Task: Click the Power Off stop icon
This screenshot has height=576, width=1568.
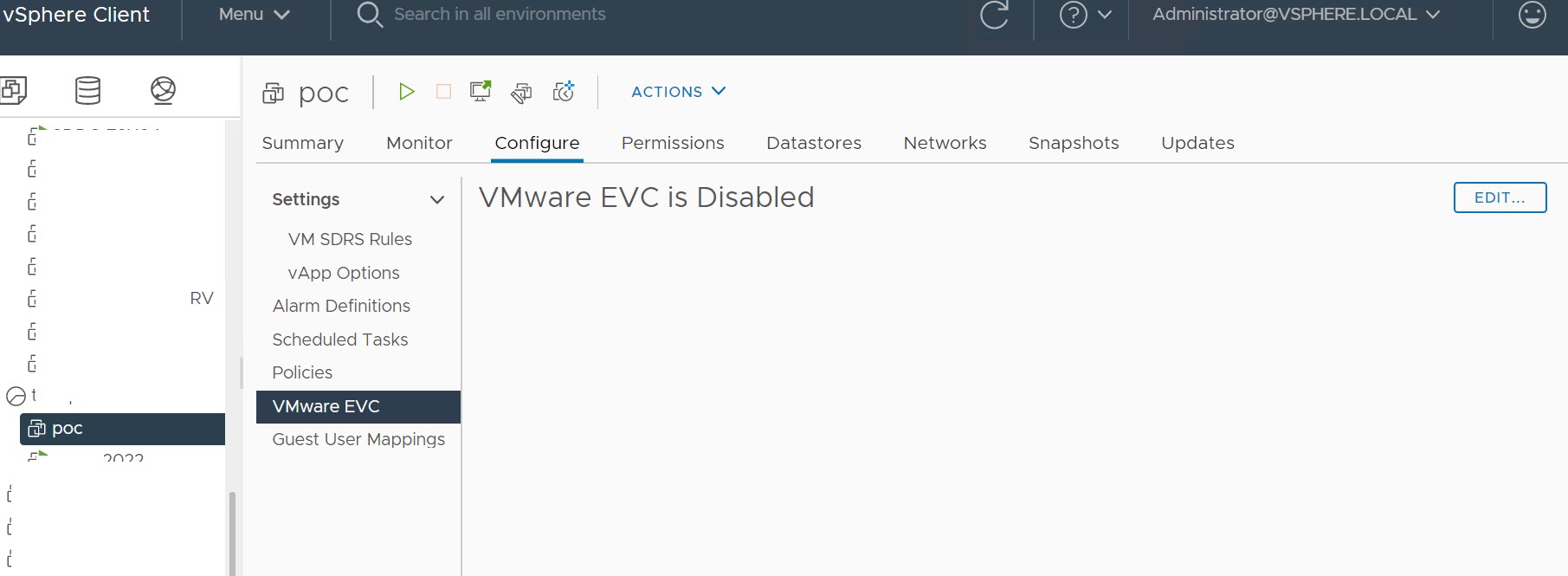Action: coord(443,92)
